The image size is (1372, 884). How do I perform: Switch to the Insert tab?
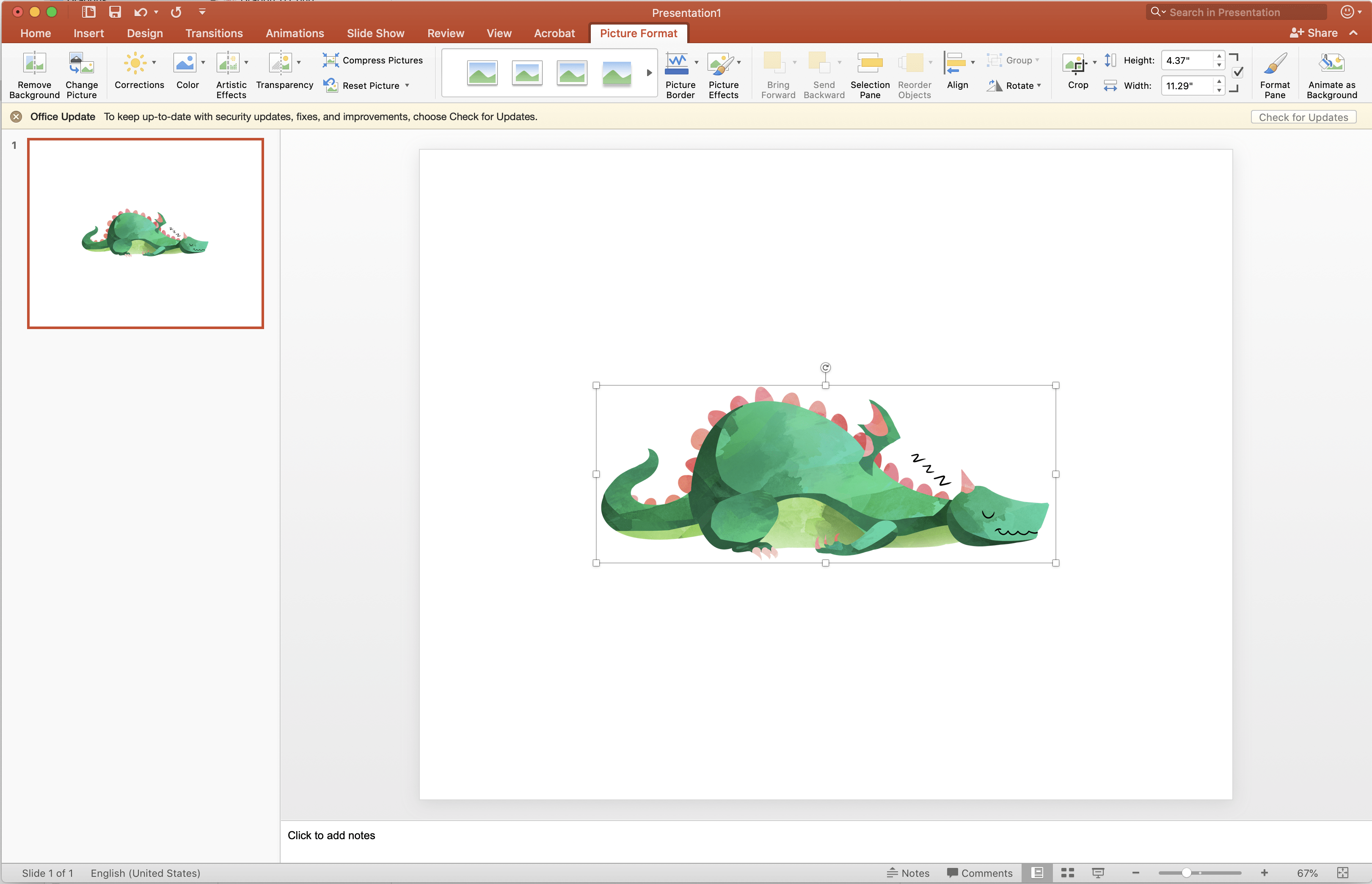(88, 33)
